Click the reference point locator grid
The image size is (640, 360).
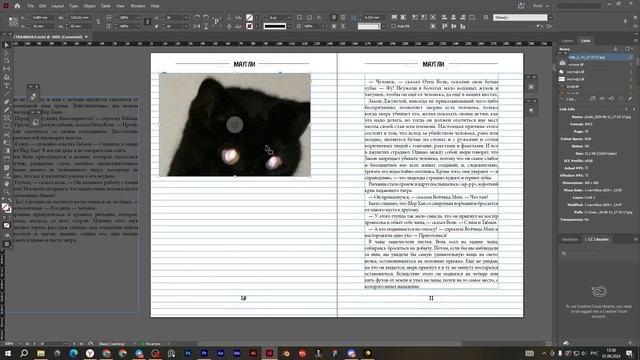click(x=13, y=22)
